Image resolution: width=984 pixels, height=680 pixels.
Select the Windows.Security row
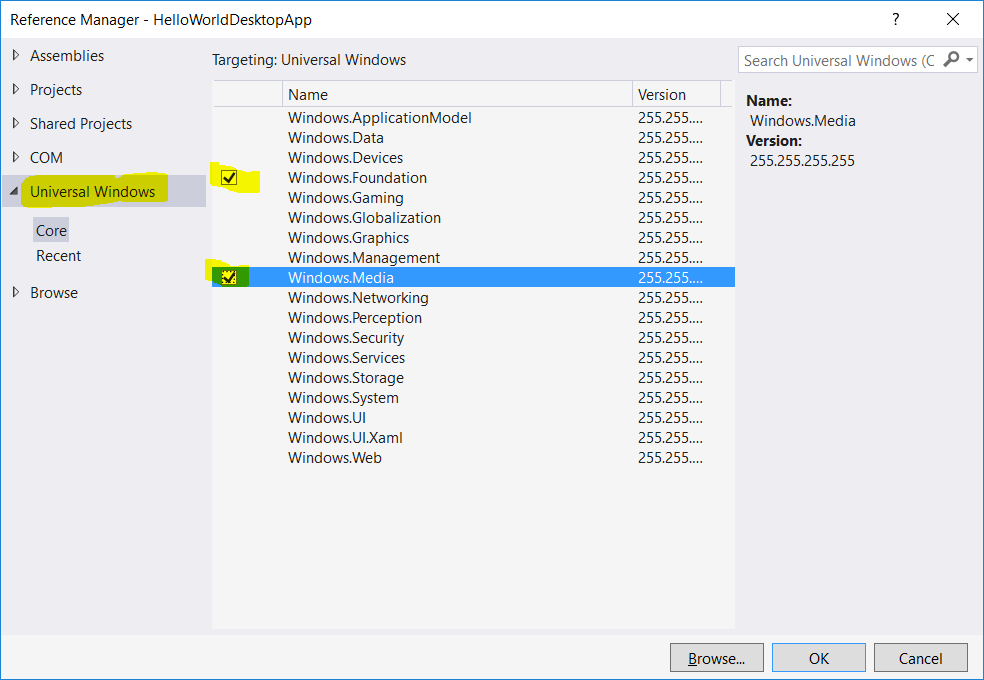pos(473,338)
